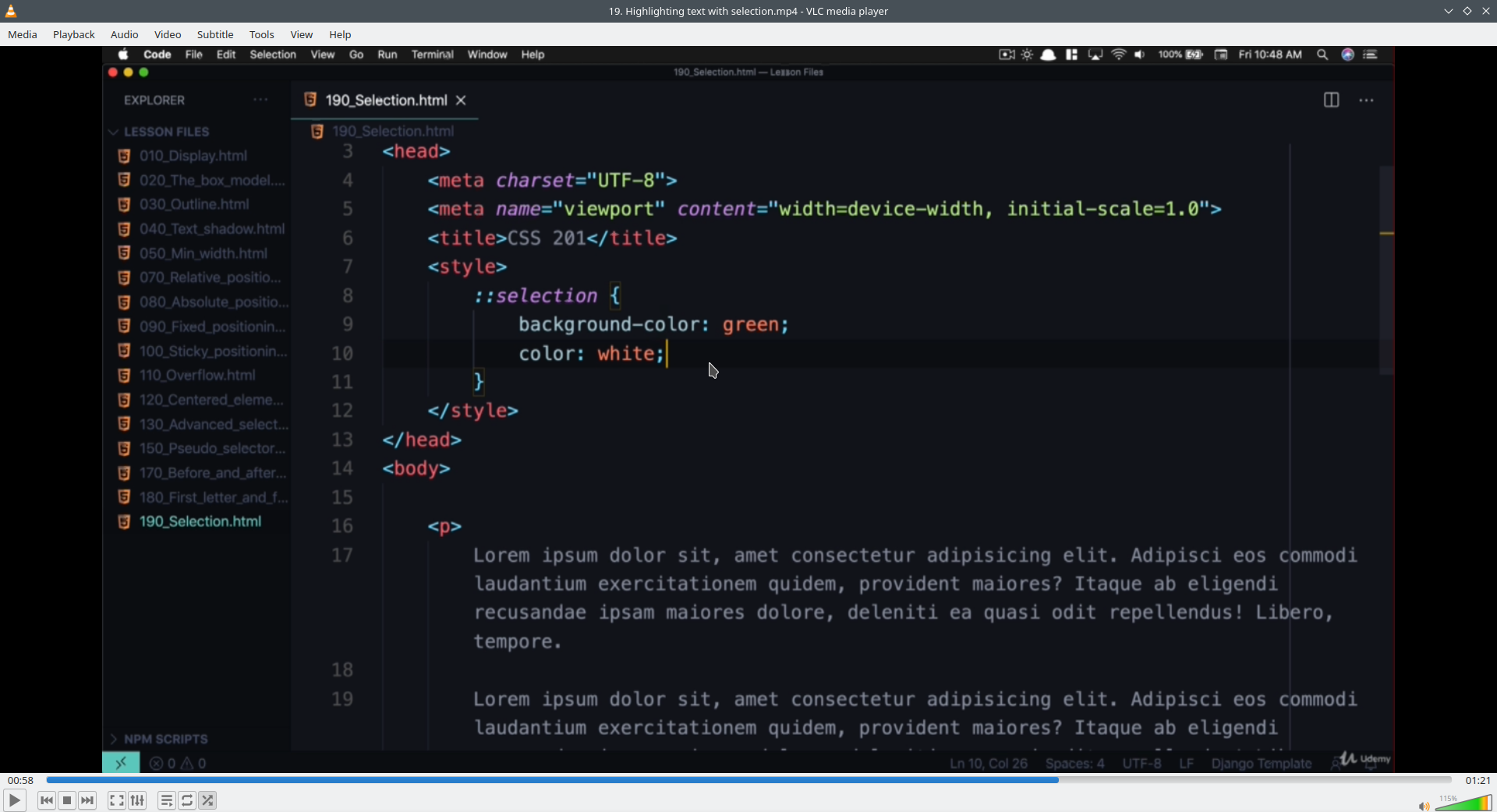Click the macOS clock Fri 10:48 AM
1497x812 pixels.
tap(1270, 55)
